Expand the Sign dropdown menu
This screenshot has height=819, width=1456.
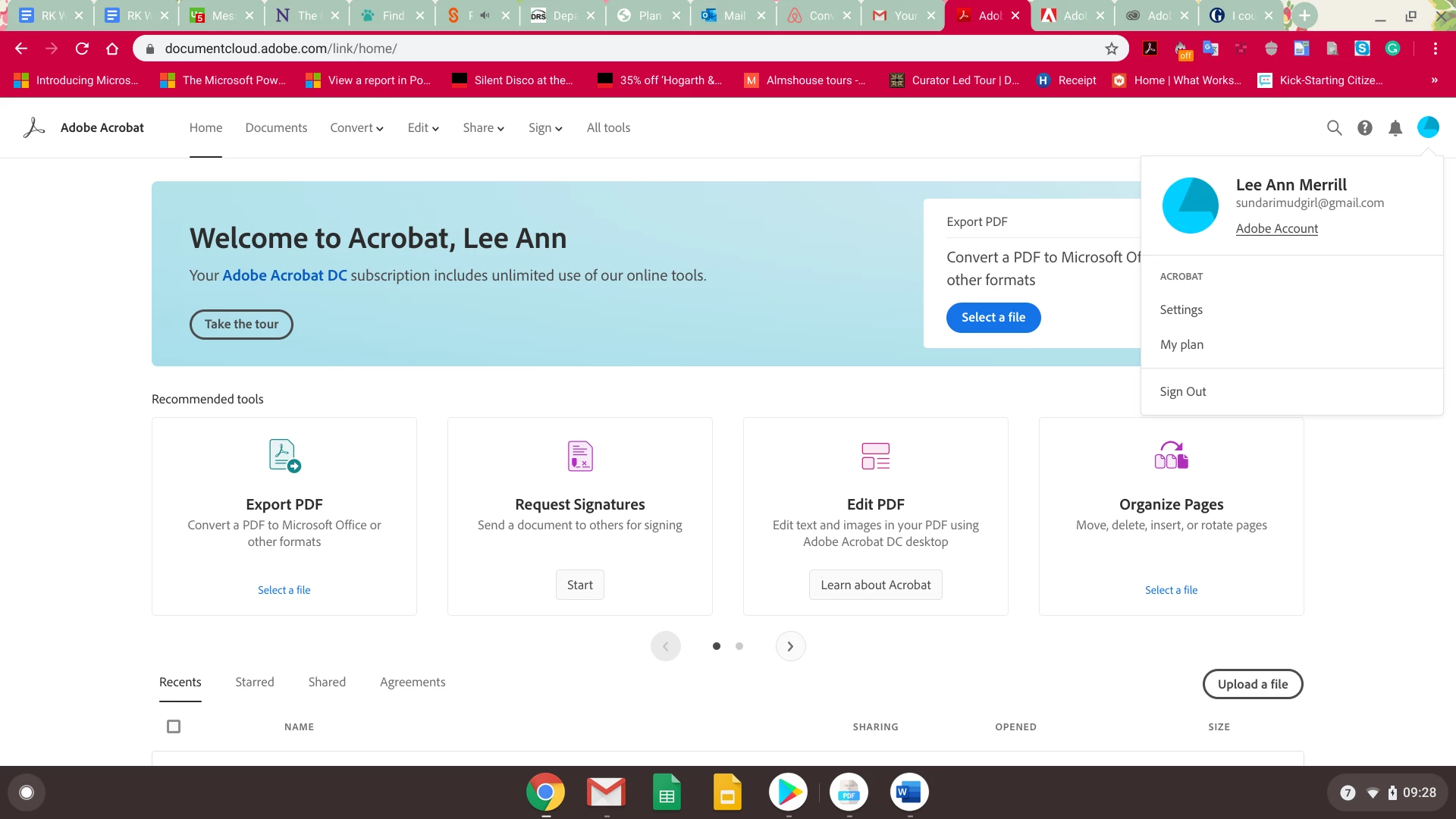tap(545, 128)
